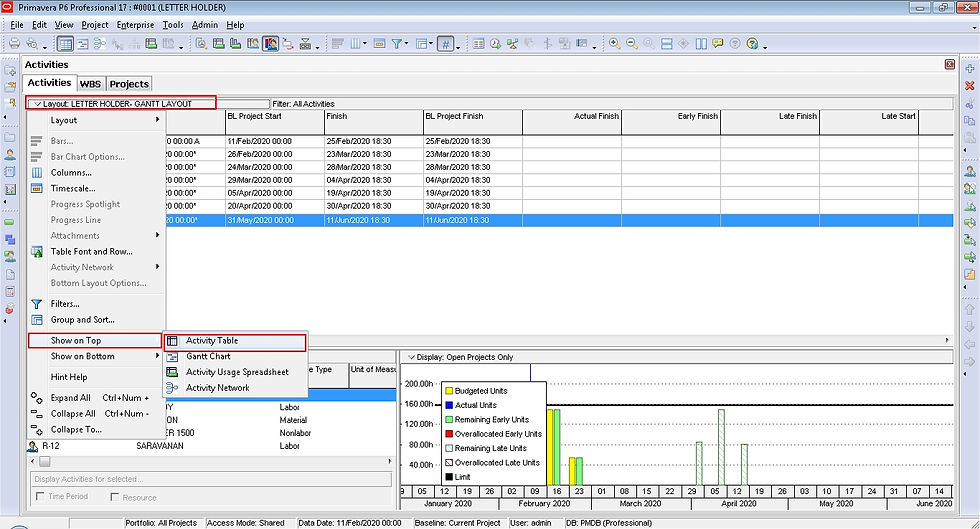Image resolution: width=980 pixels, height=529 pixels.
Task: Click the Gantt Chart toolbar icon
Action: click(x=82, y=44)
